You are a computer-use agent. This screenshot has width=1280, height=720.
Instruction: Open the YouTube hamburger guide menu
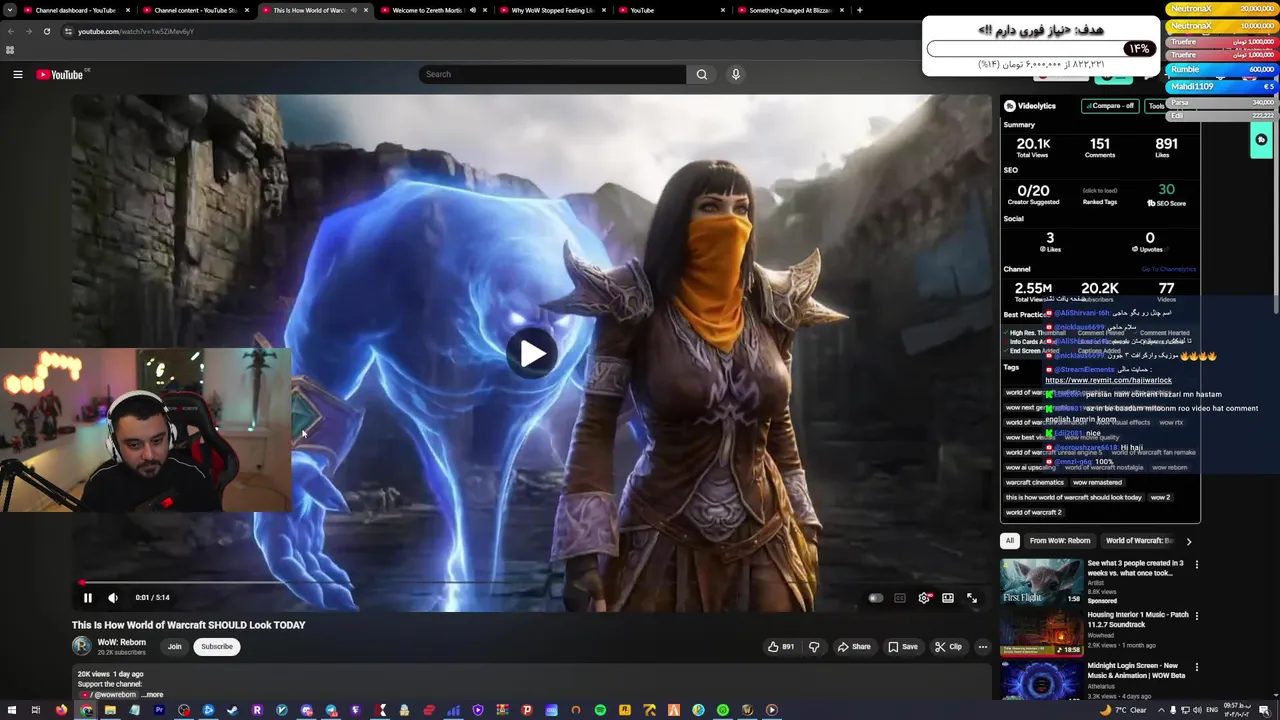17,74
